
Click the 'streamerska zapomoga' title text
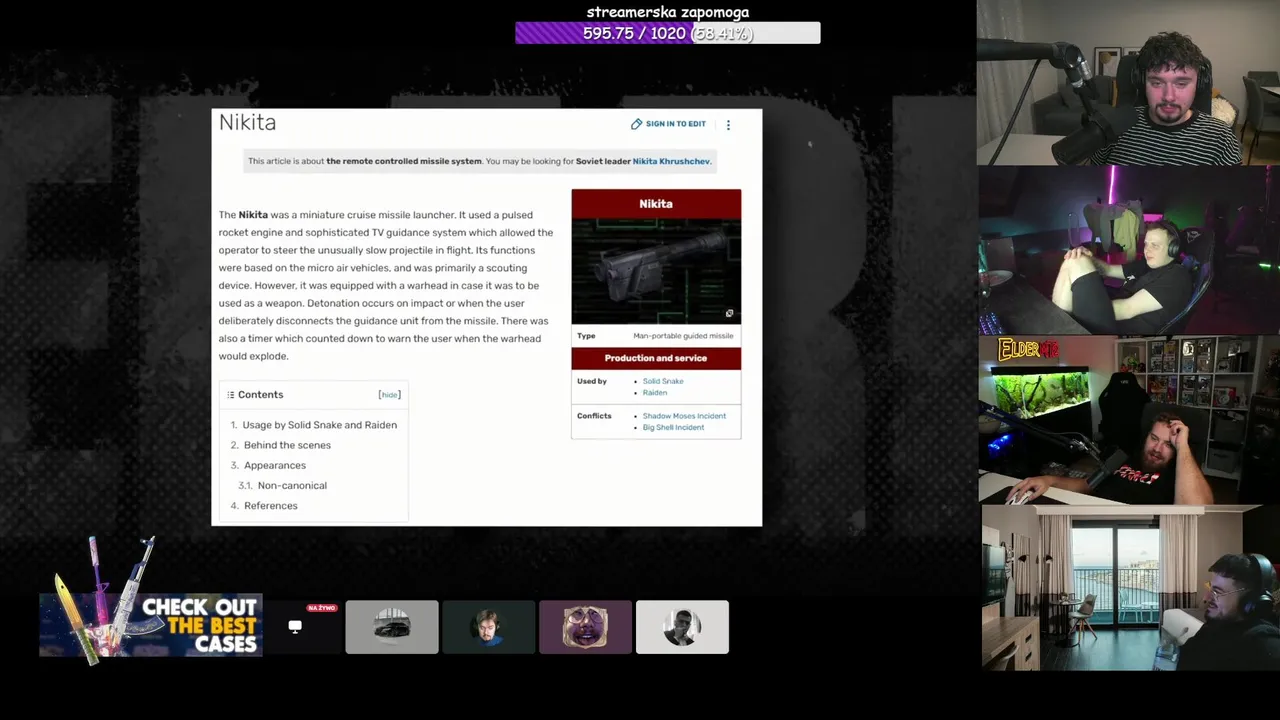[x=668, y=12]
